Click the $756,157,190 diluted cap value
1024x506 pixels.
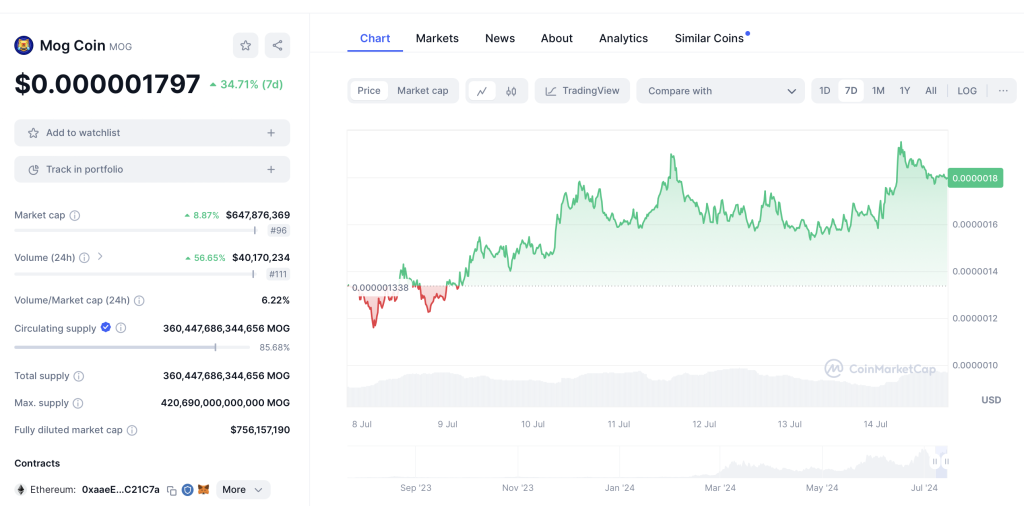pyautogui.click(x=260, y=430)
